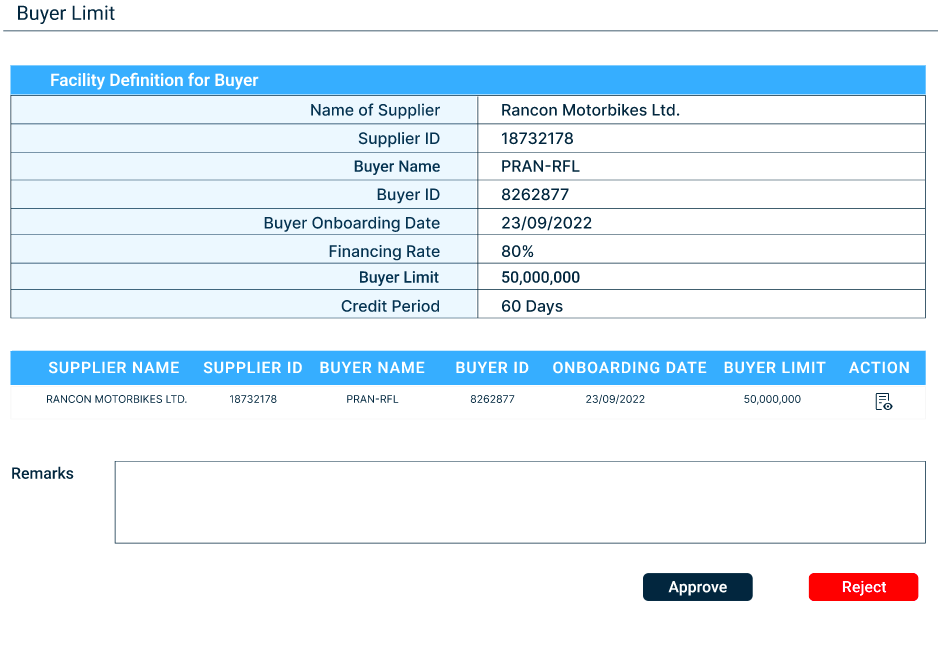Viewport: 938px width, 666px height.
Task: Select the value 'Rancon Motorbikes Ltd.' in the facility form
Action: (590, 110)
